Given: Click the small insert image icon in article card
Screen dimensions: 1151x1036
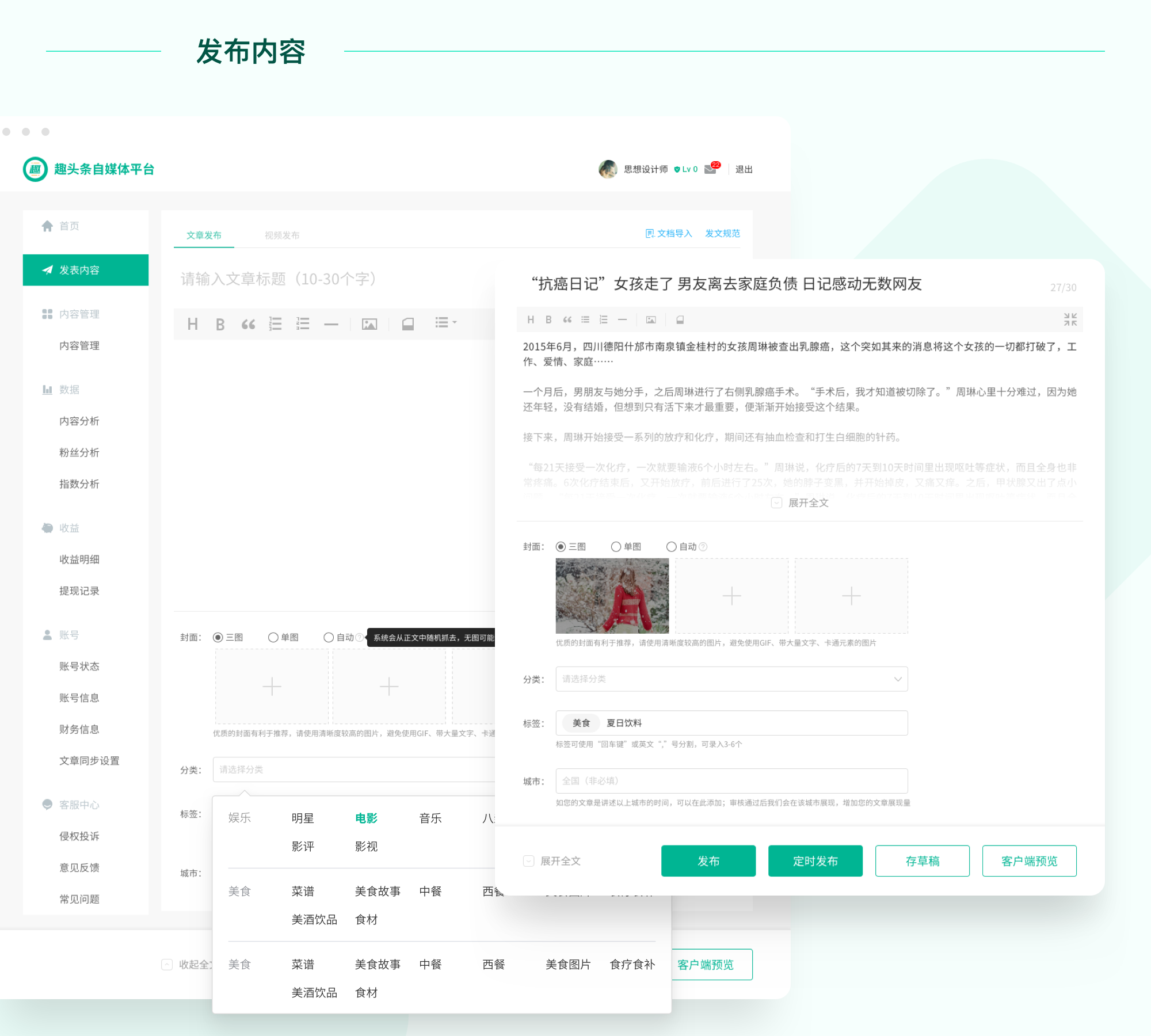Looking at the screenshot, I should click(x=651, y=319).
